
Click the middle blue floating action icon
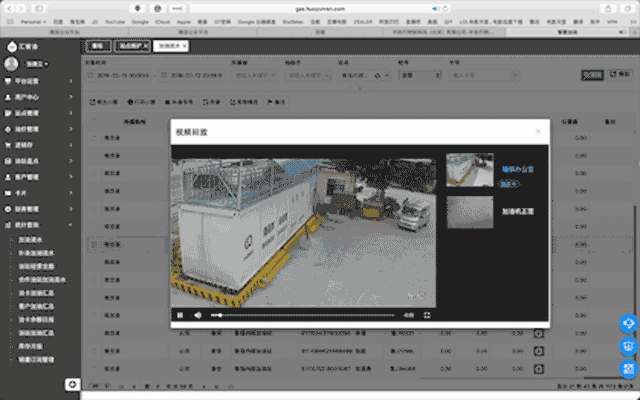[629, 347]
